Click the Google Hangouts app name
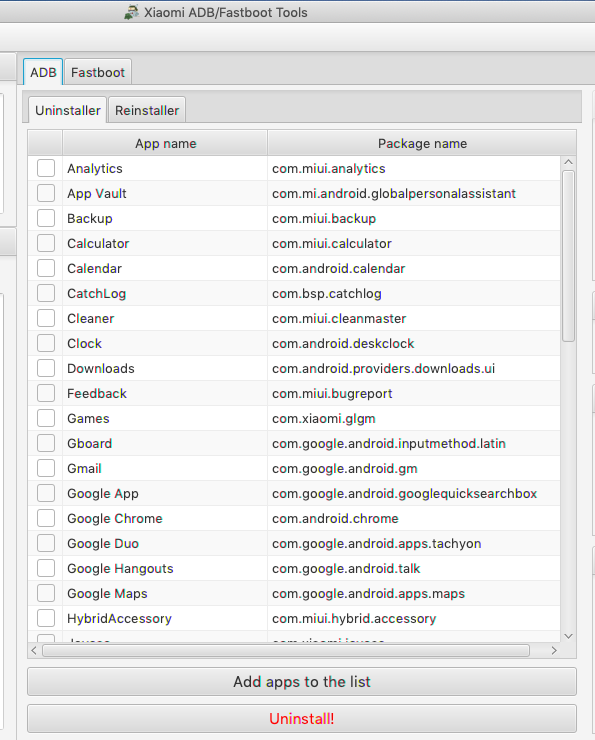 [120, 569]
